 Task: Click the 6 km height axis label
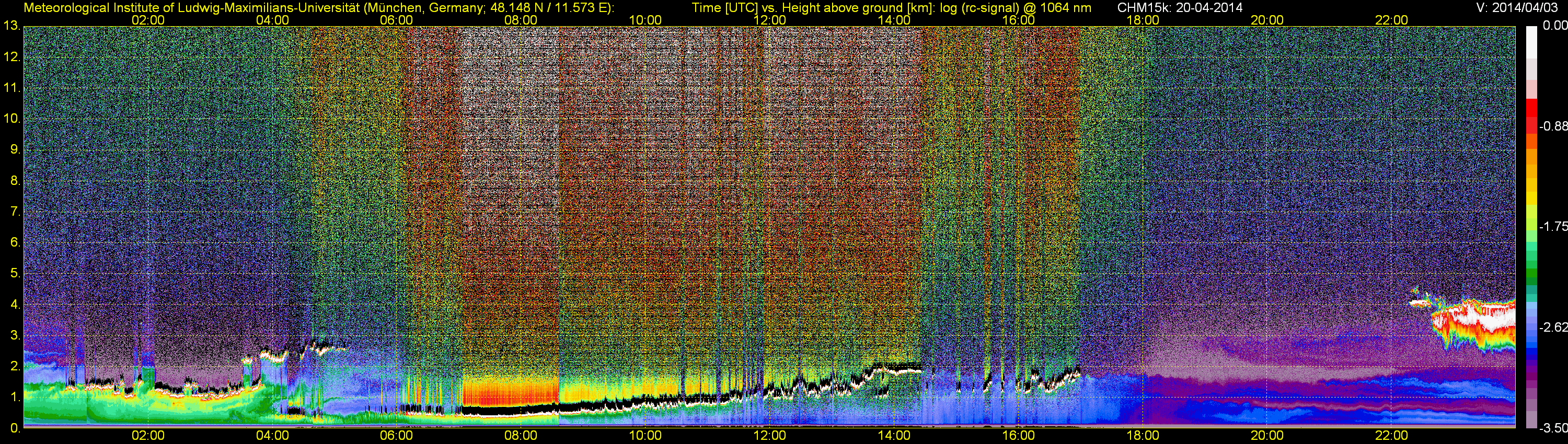[15, 242]
